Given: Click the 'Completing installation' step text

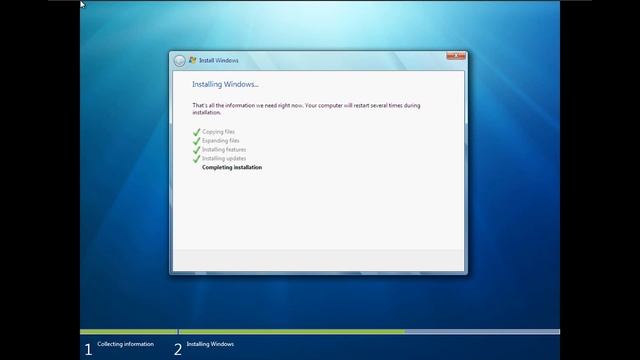Looking at the screenshot, I should tap(232, 167).
